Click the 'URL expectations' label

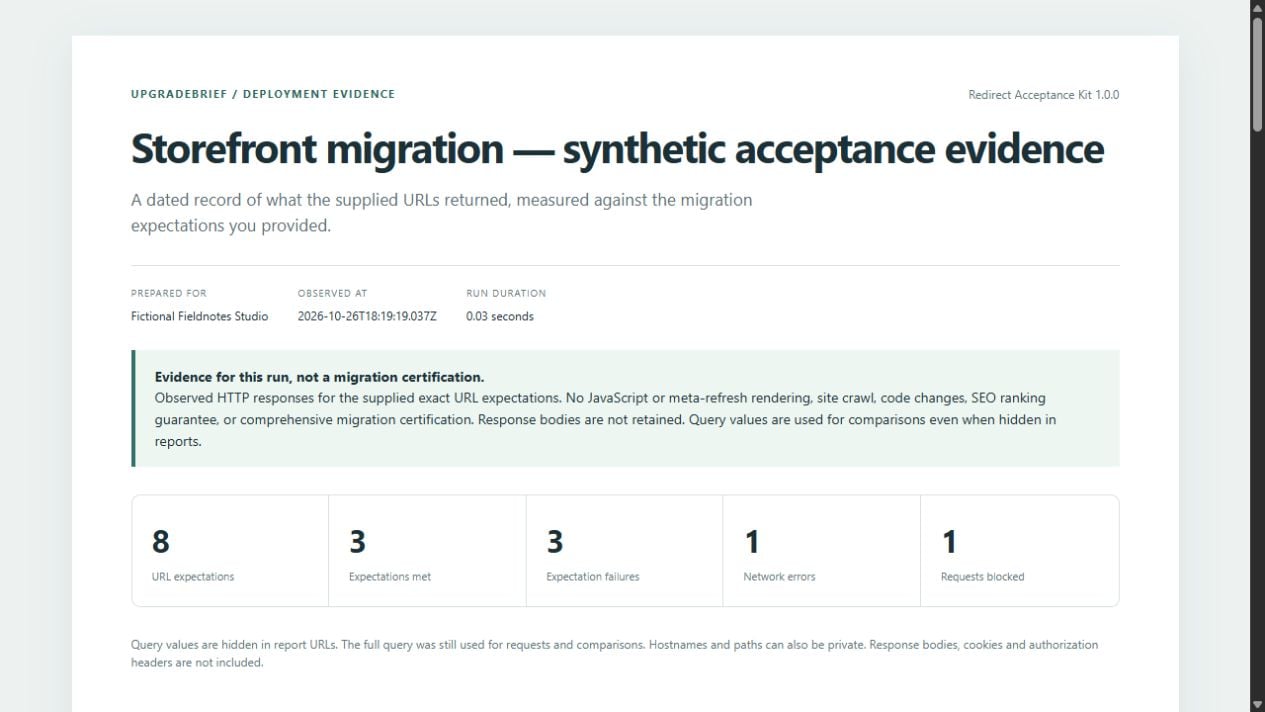pyautogui.click(x=193, y=577)
